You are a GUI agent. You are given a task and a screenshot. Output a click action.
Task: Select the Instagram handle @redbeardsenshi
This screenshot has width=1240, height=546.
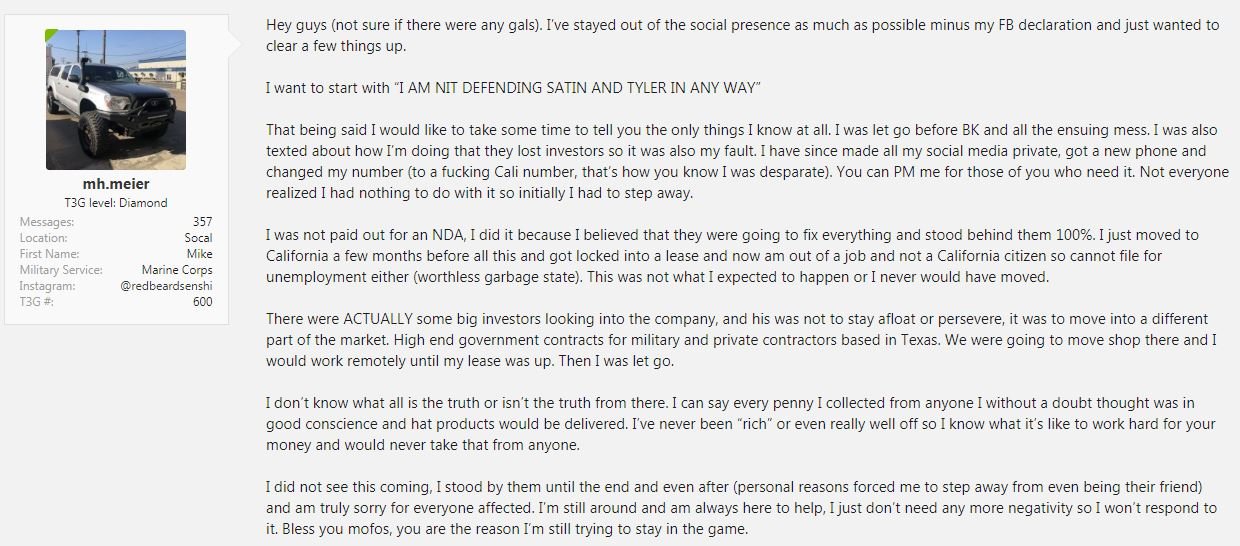pyautogui.click(x=168, y=286)
